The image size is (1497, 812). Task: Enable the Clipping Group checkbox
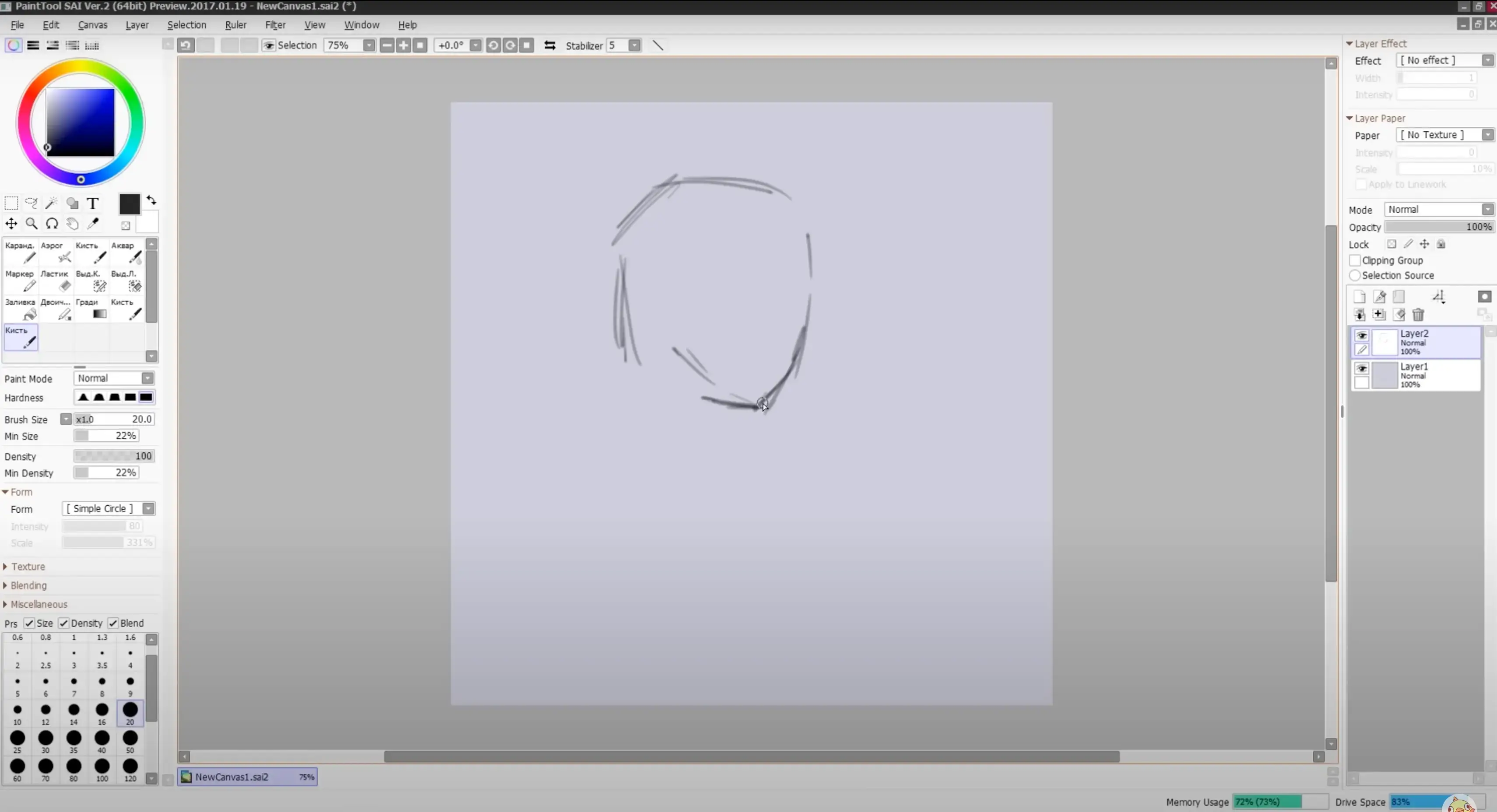pyautogui.click(x=1355, y=260)
